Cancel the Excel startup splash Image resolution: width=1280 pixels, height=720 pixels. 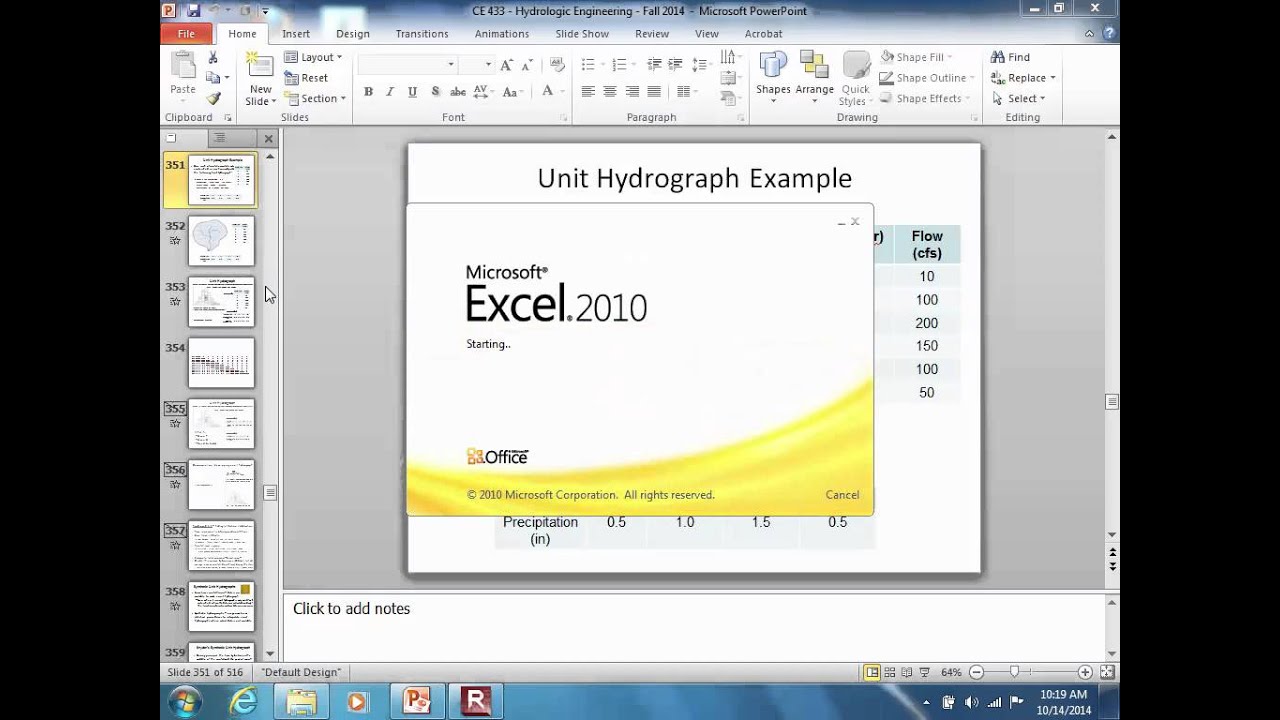coord(842,495)
